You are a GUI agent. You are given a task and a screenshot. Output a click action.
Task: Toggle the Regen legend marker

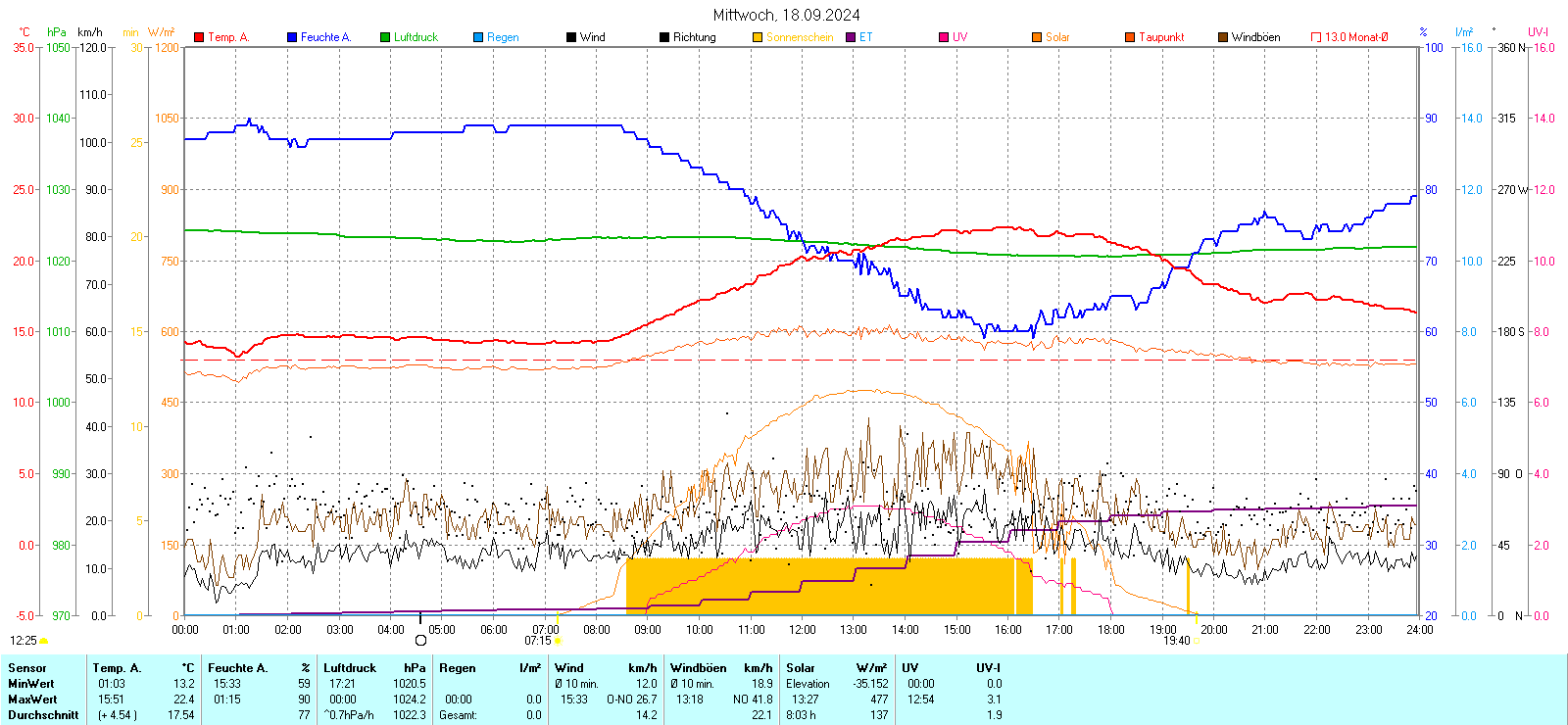pos(478,37)
